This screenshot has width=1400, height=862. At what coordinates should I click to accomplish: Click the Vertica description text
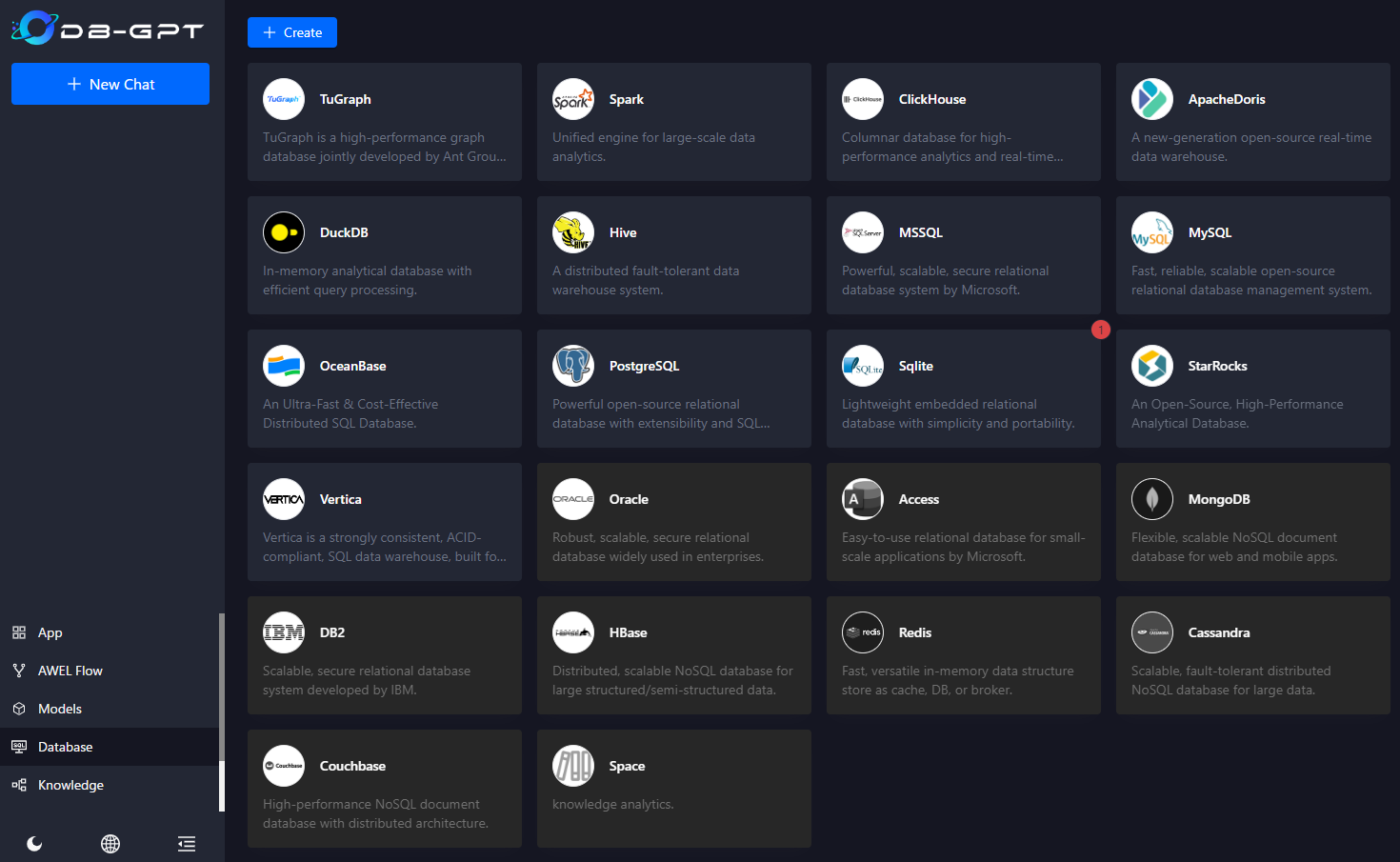click(x=385, y=547)
